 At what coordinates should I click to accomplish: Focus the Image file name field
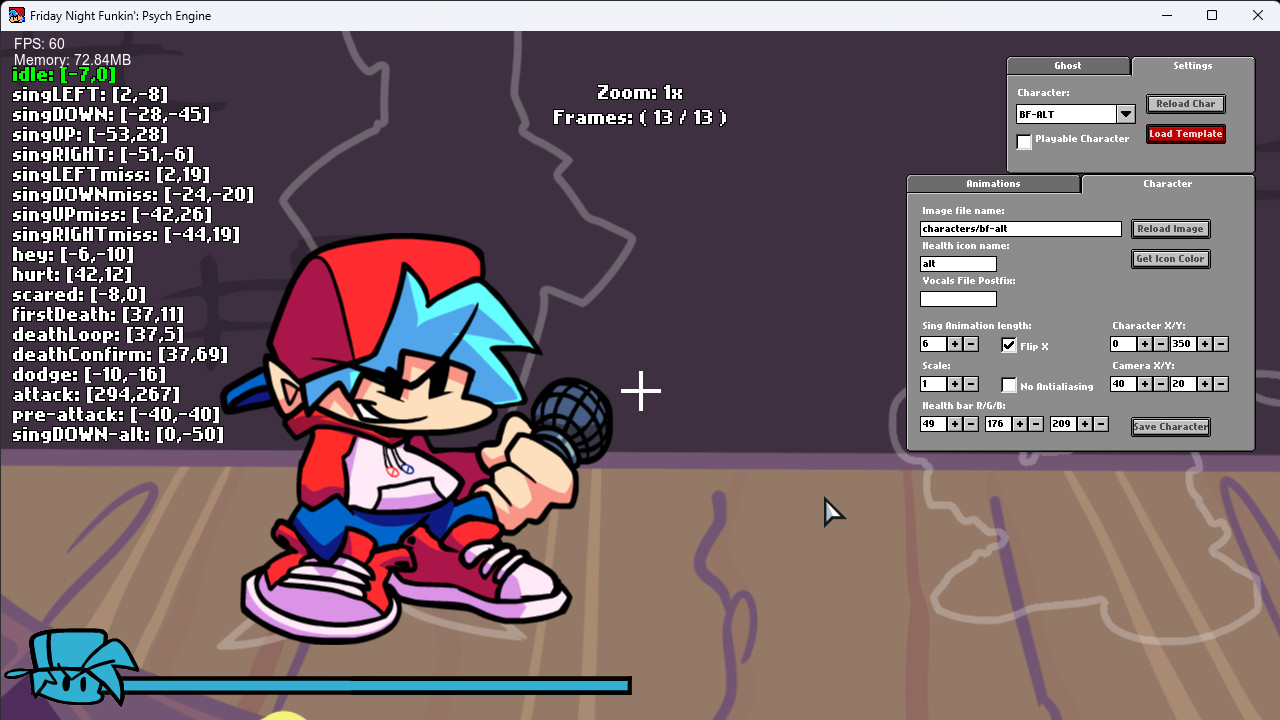pyautogui.click(x=1021, y=229)
